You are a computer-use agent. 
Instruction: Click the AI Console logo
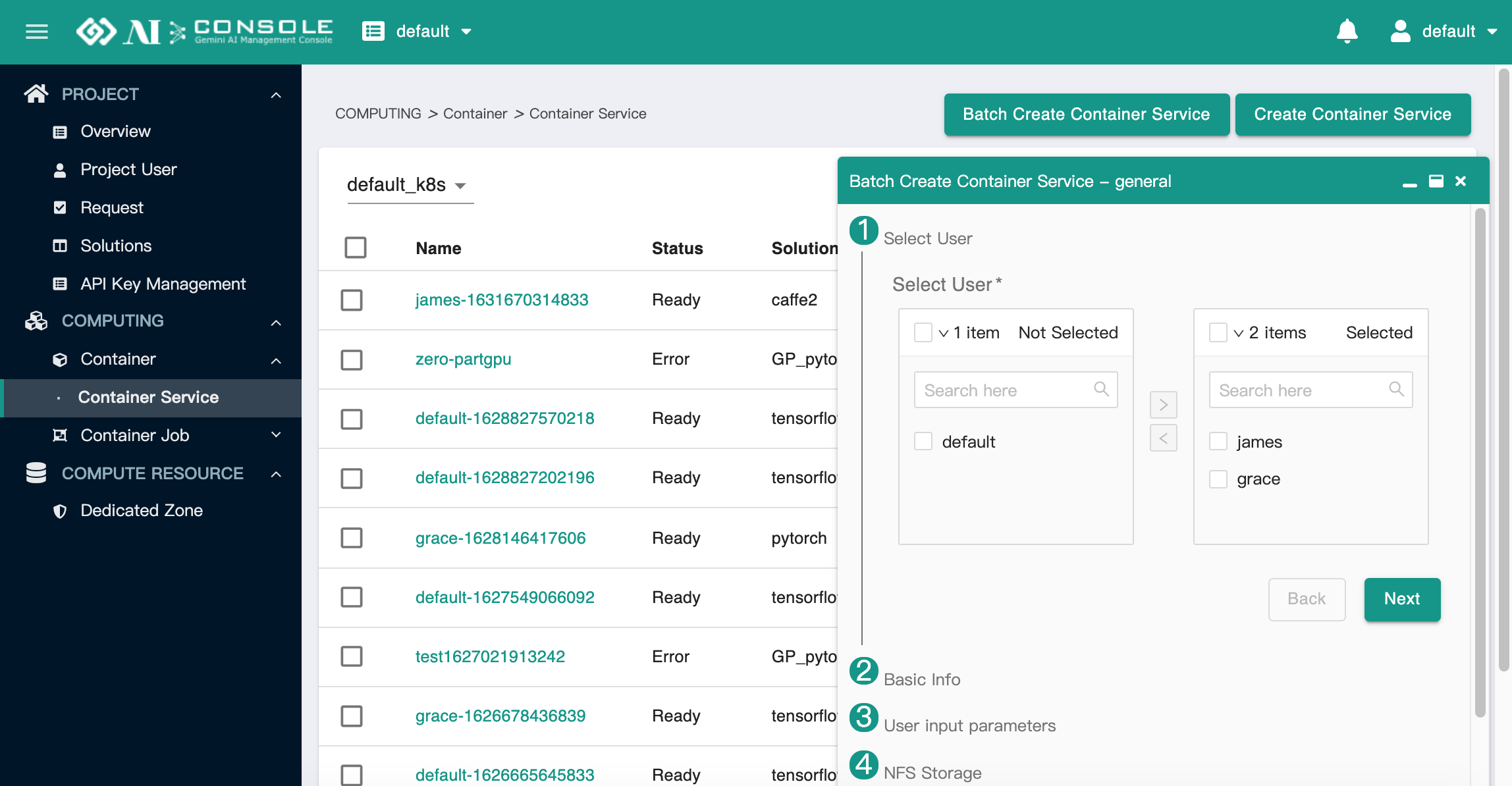204,32
